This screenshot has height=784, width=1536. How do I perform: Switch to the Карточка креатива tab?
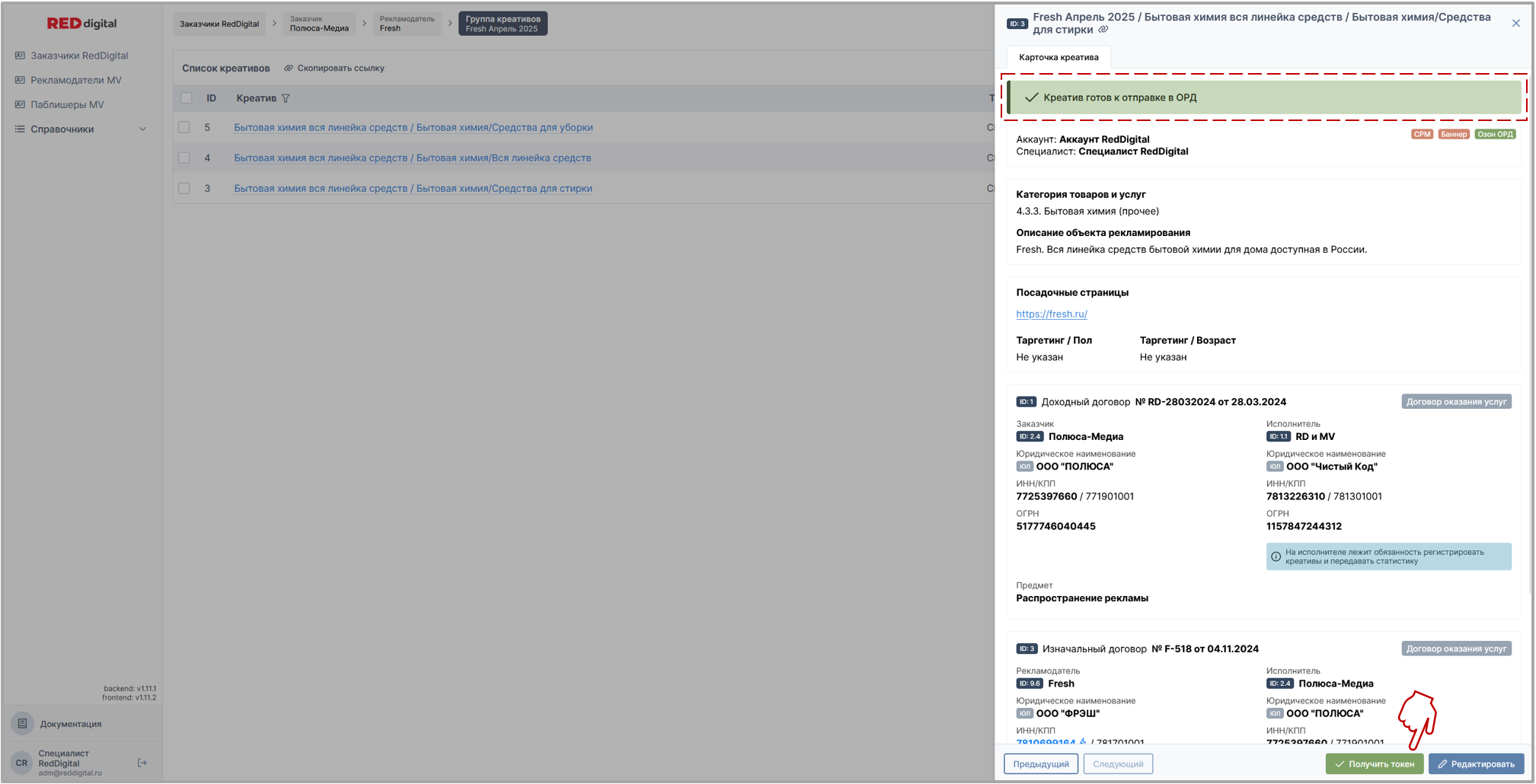pos(1058,57)
